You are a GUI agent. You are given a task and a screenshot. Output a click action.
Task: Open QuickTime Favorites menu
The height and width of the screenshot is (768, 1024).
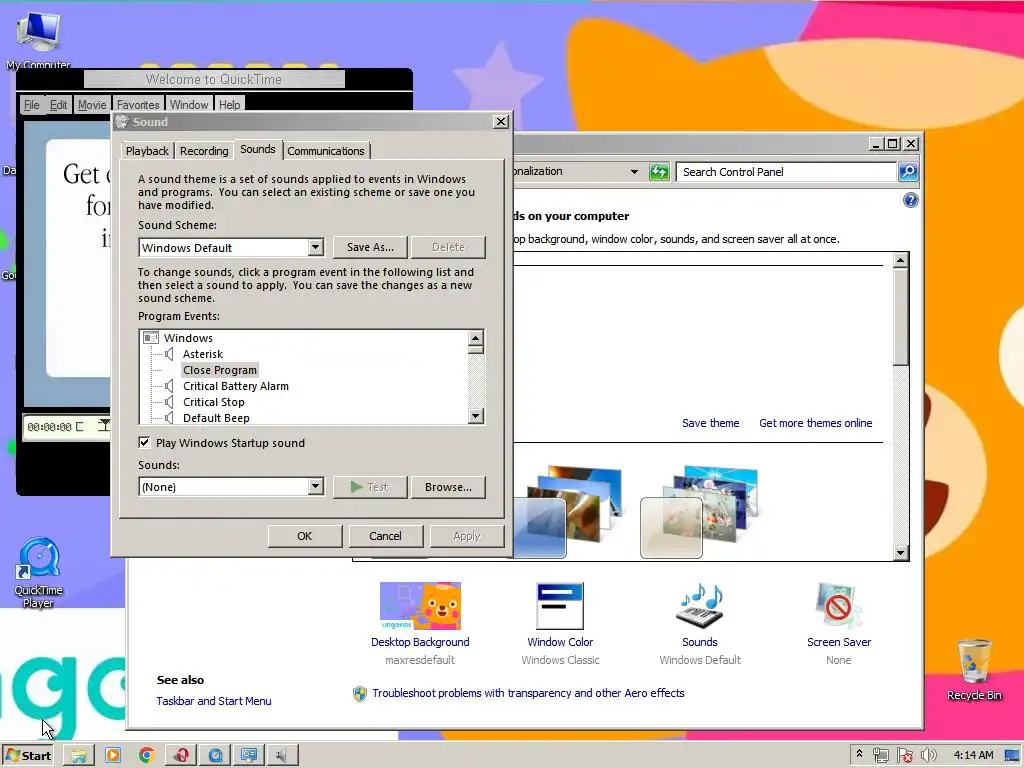(x=138, y=104)
